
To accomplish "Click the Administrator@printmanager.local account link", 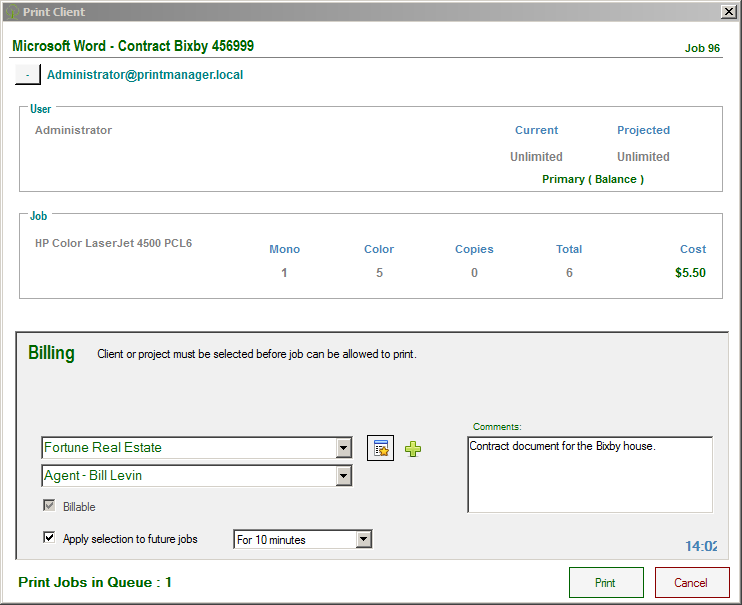I will pyautogui.click(x=145, y=75).
